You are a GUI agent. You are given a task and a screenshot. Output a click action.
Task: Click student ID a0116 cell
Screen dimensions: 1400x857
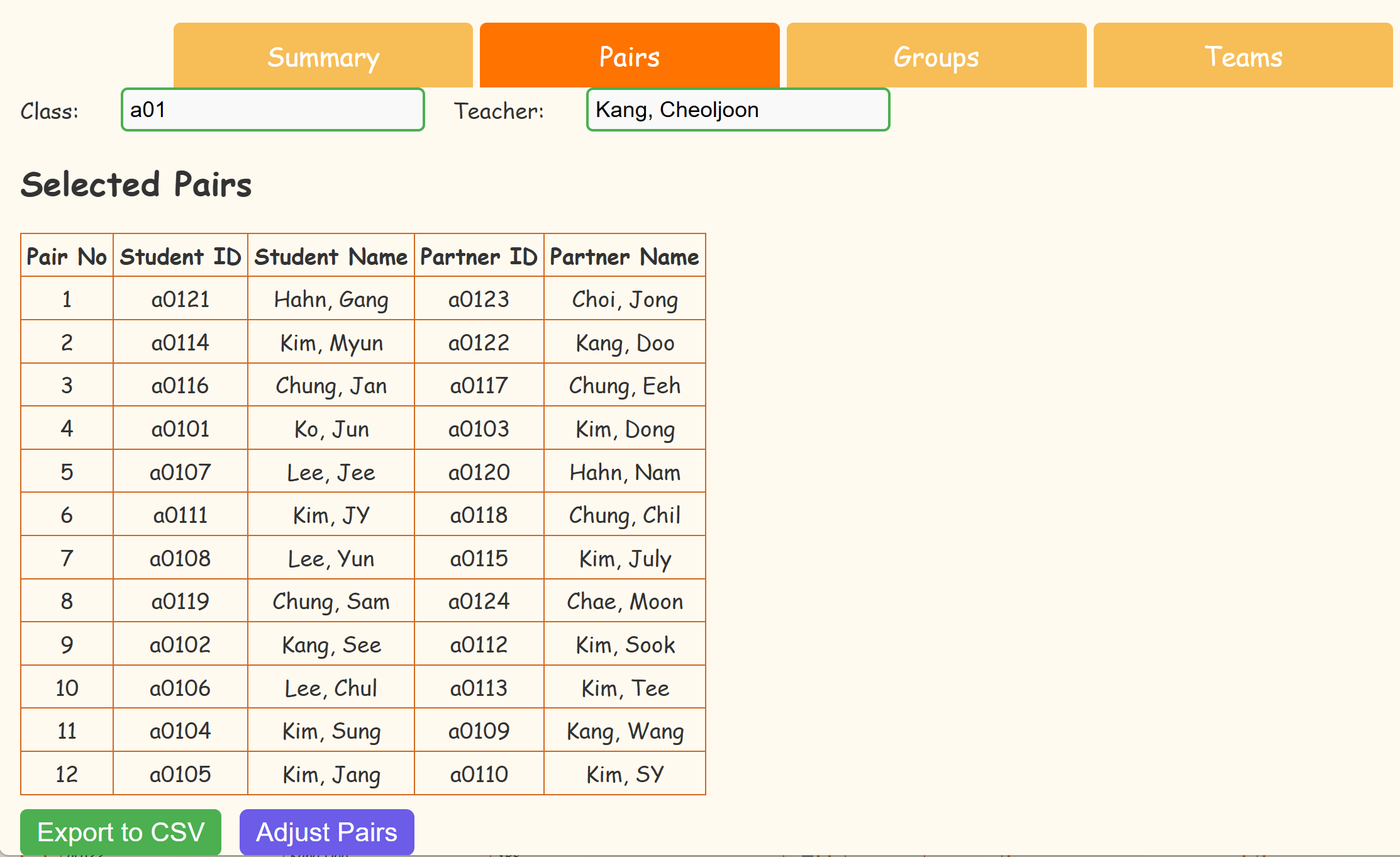click(181, 386)
